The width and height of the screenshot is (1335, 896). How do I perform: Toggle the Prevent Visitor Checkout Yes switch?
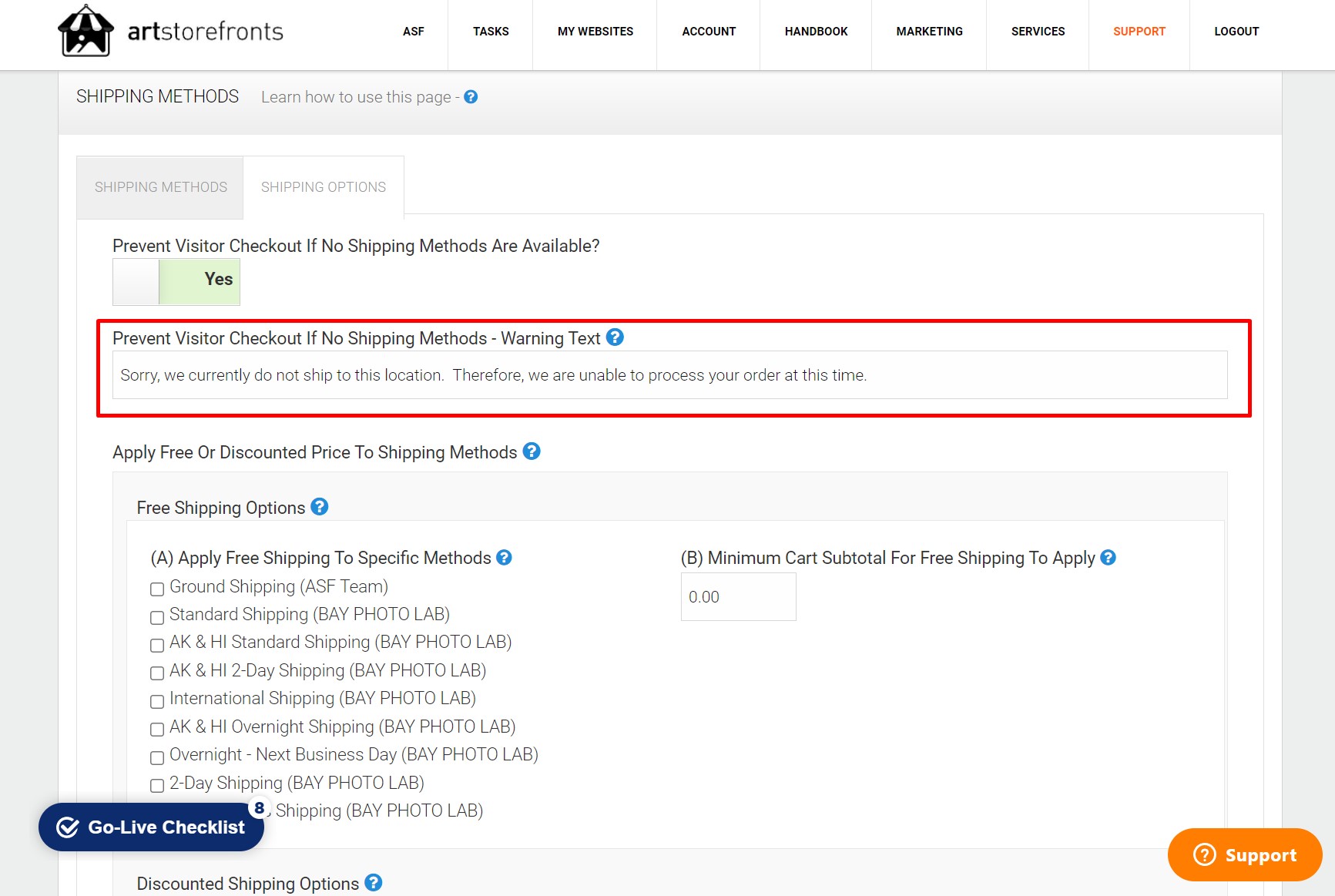pos(176,281)
